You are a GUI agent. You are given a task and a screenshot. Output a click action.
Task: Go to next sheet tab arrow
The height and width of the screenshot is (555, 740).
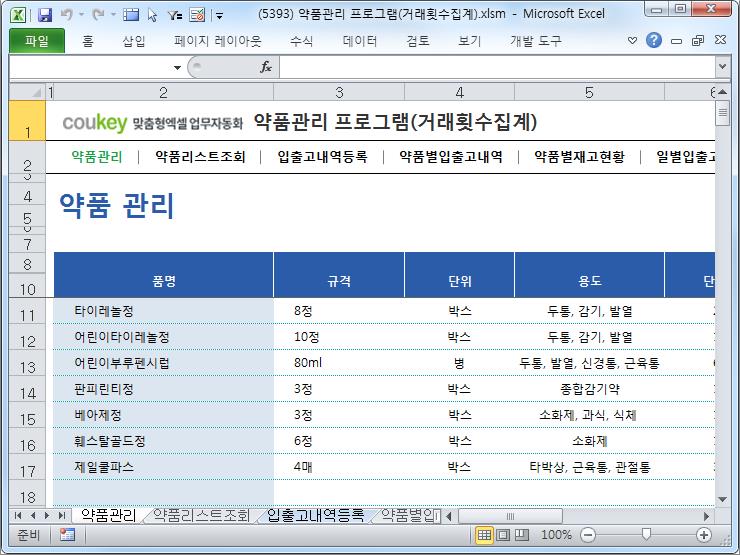tap(47, 515)
